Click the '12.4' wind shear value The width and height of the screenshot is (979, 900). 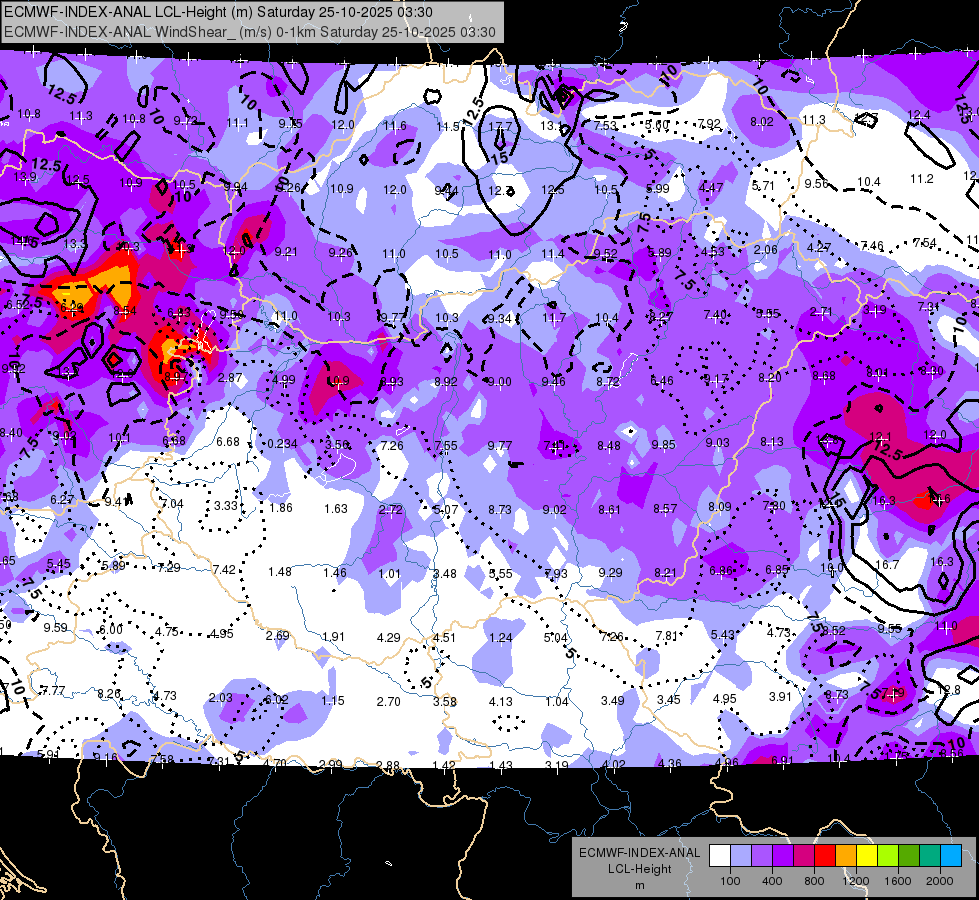[919, 115]
